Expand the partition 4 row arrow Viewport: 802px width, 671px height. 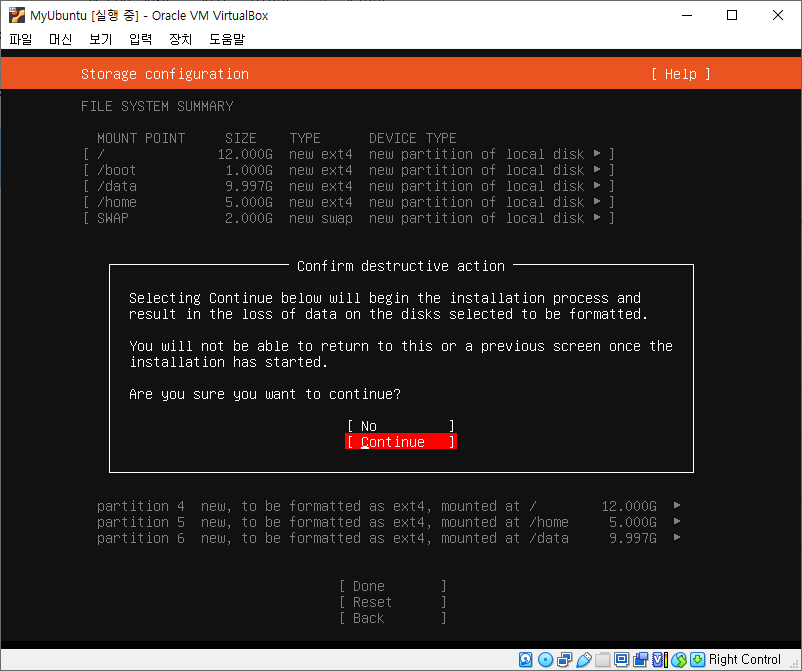coord(677,505)
